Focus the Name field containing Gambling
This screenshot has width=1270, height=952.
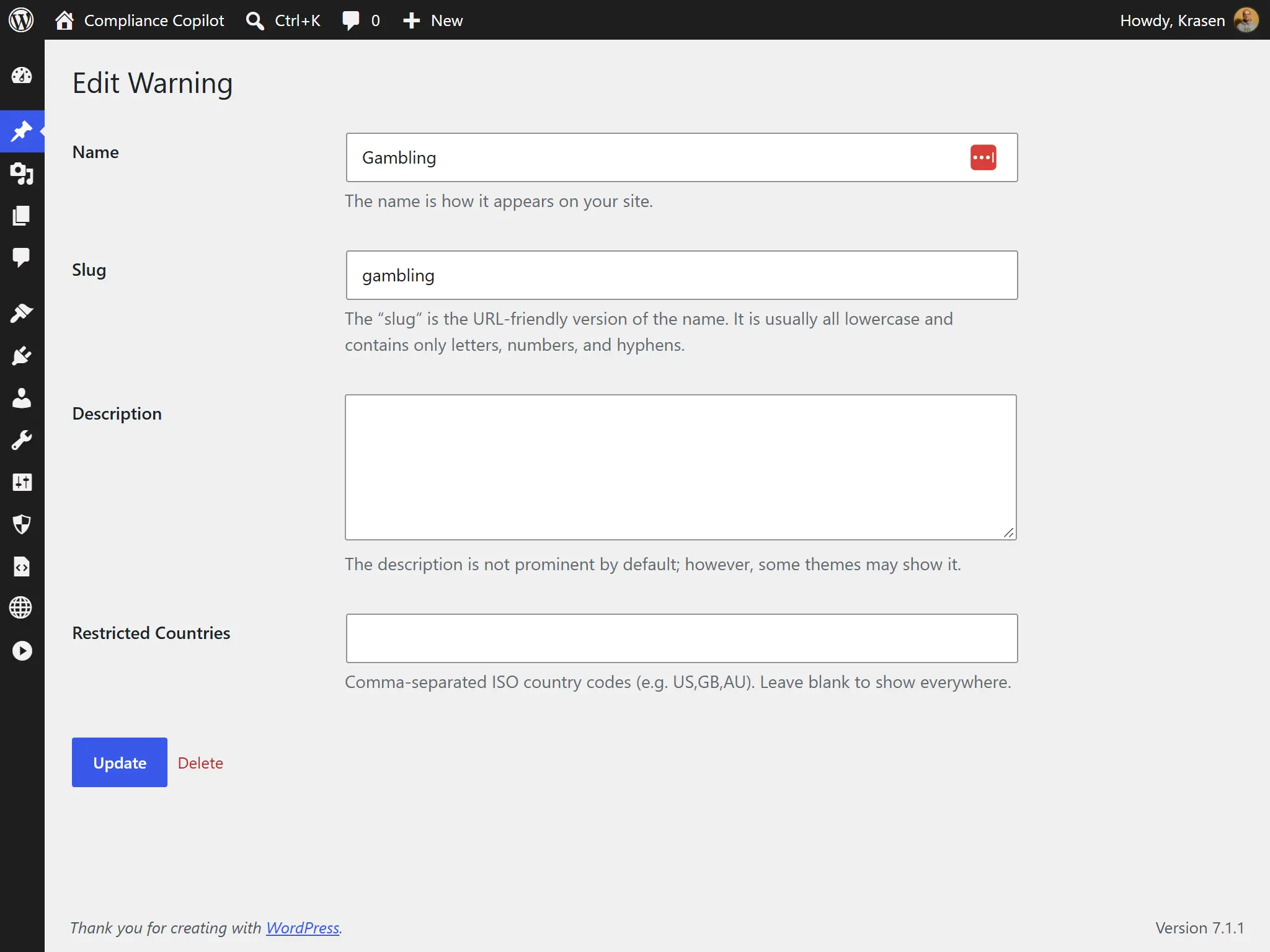pos(682,157)
